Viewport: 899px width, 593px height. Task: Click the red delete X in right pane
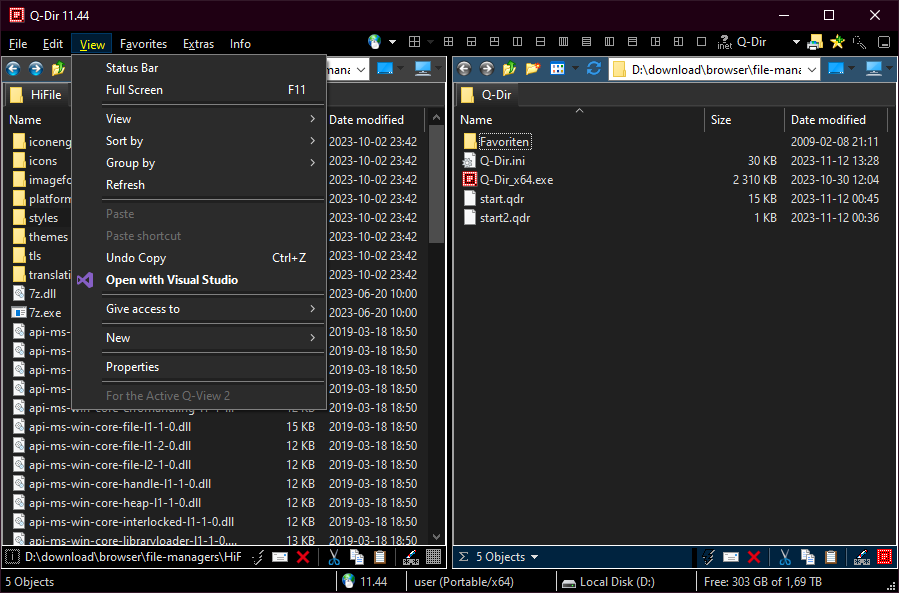tap(754, 557)
